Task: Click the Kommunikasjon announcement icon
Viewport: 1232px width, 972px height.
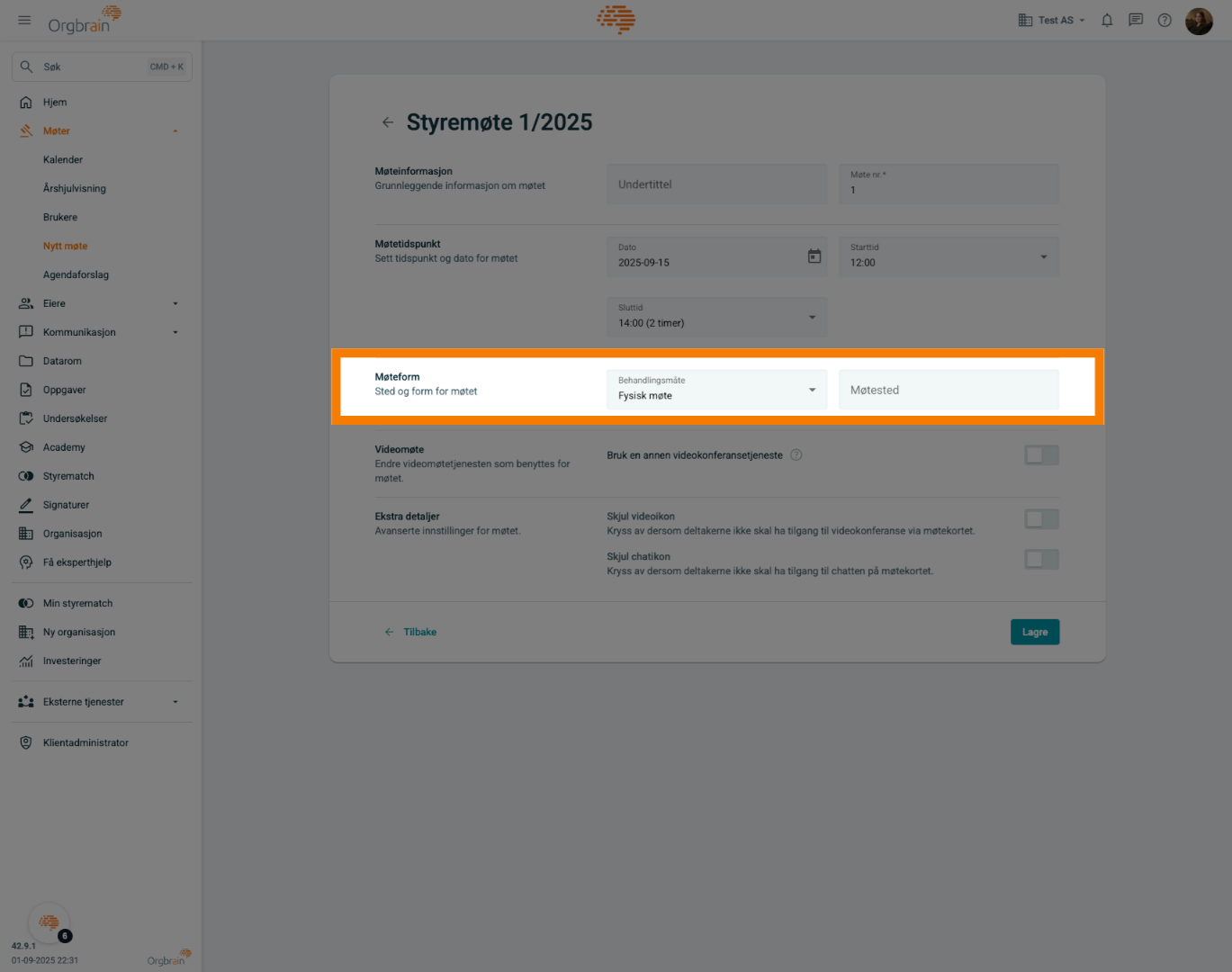Action: pyautogui.click(x=26, y=333)
